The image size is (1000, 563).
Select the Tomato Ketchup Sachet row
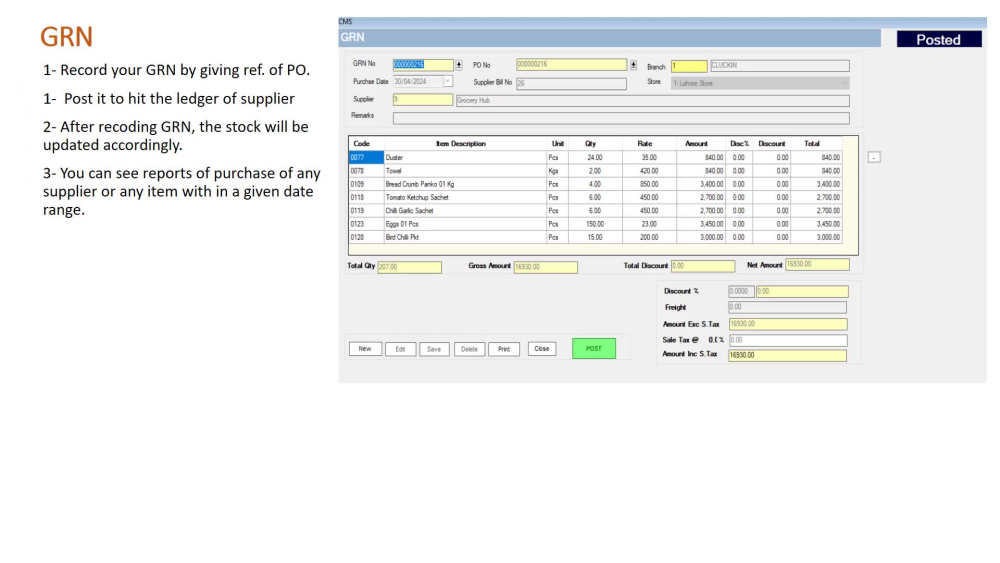click(596, 198)
